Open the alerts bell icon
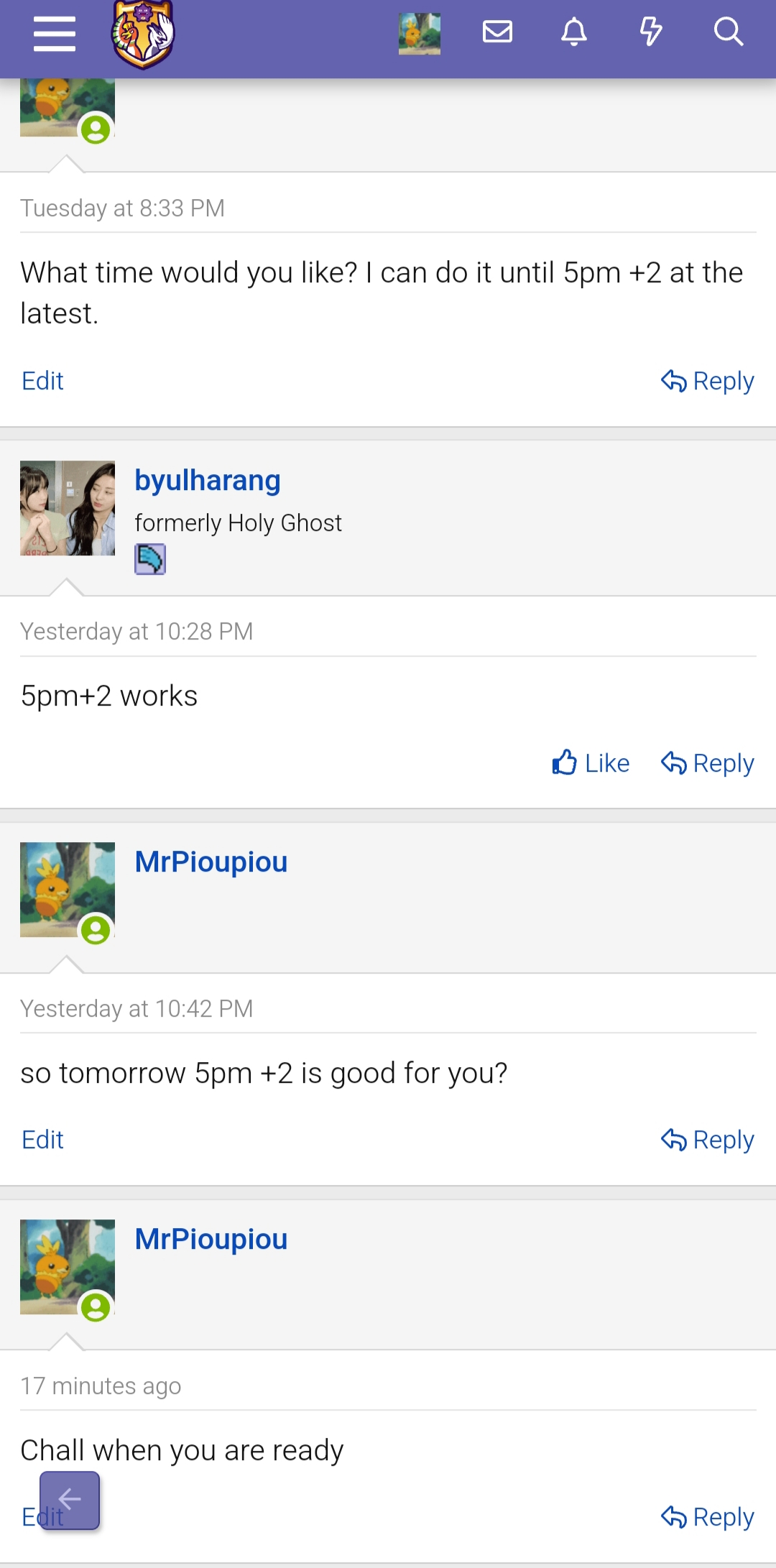Viewport: 776px width, 1568px height. point(574,32)
